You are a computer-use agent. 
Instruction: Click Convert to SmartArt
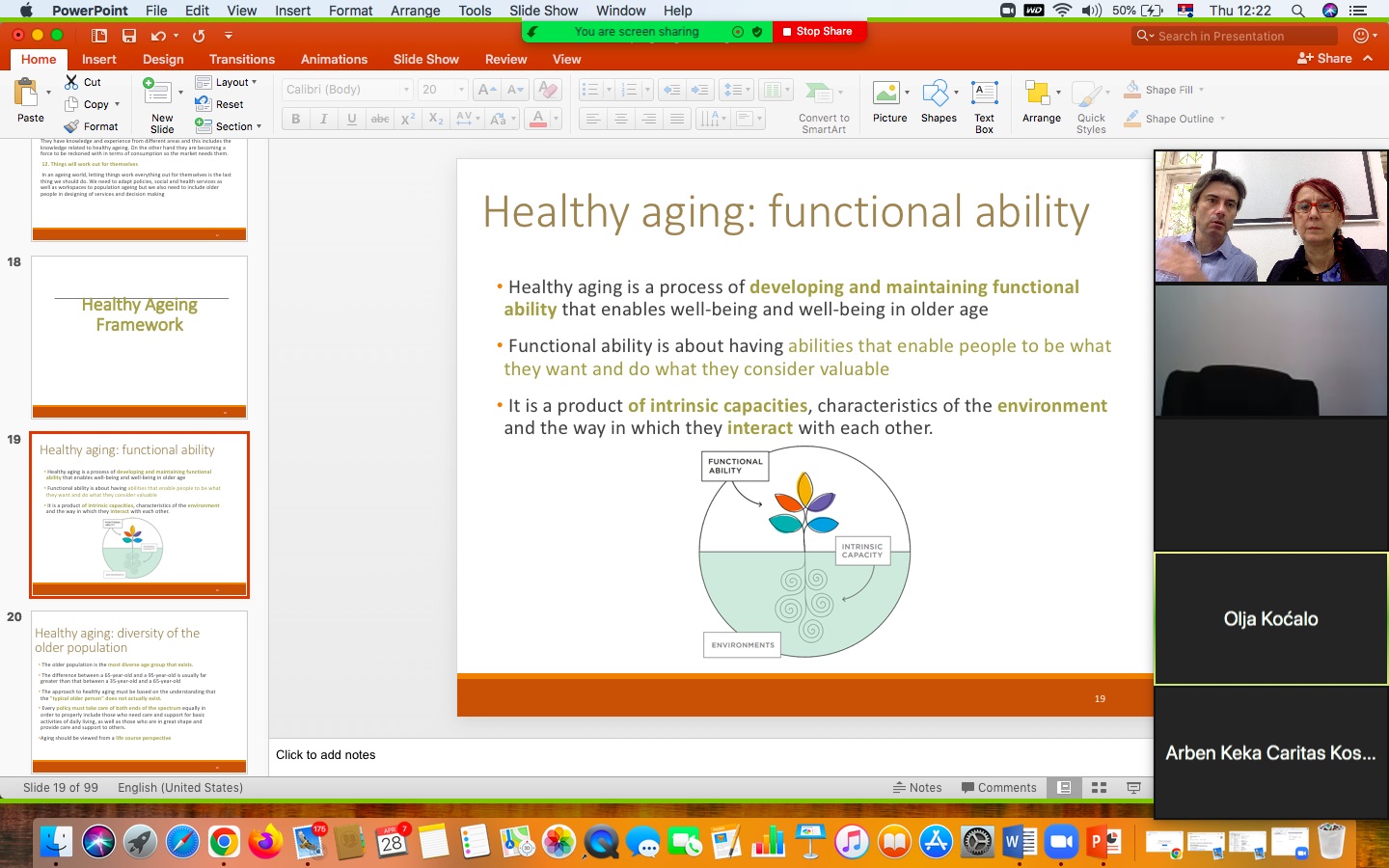point(824,106)
